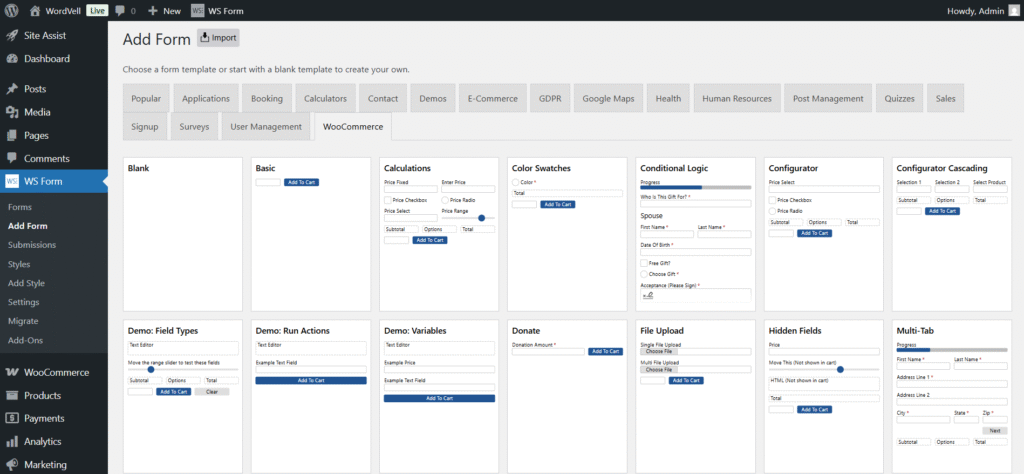
Task: Click the WooCommerce icon in sidebar
Action: [12, 372]
